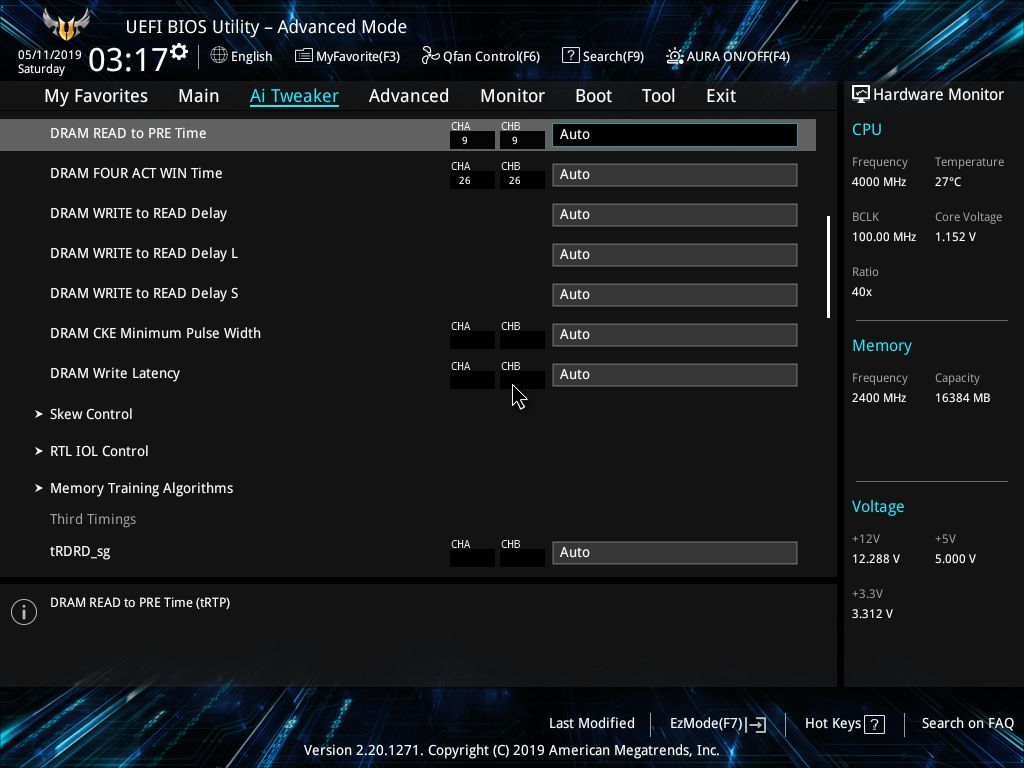Open the Monitor tab
The width and height of the screenshot is (1024, 768).
coord(513,96)
